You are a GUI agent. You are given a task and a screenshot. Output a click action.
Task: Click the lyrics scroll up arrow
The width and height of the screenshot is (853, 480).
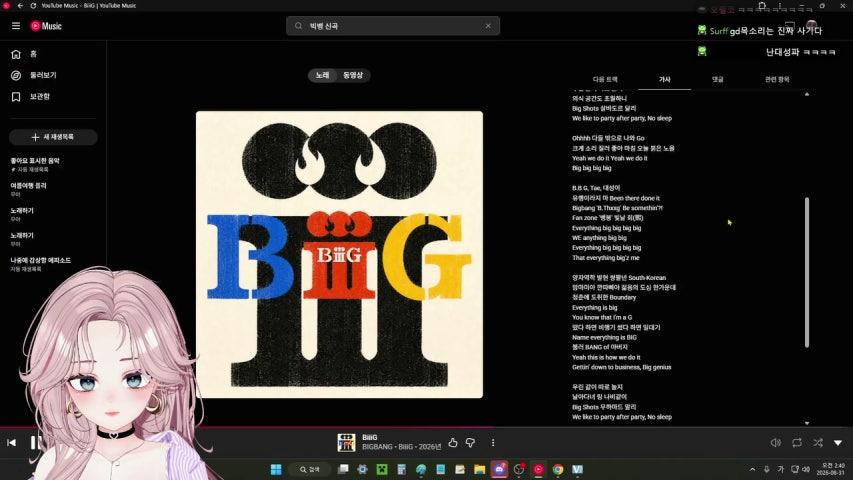pos(807,94)
